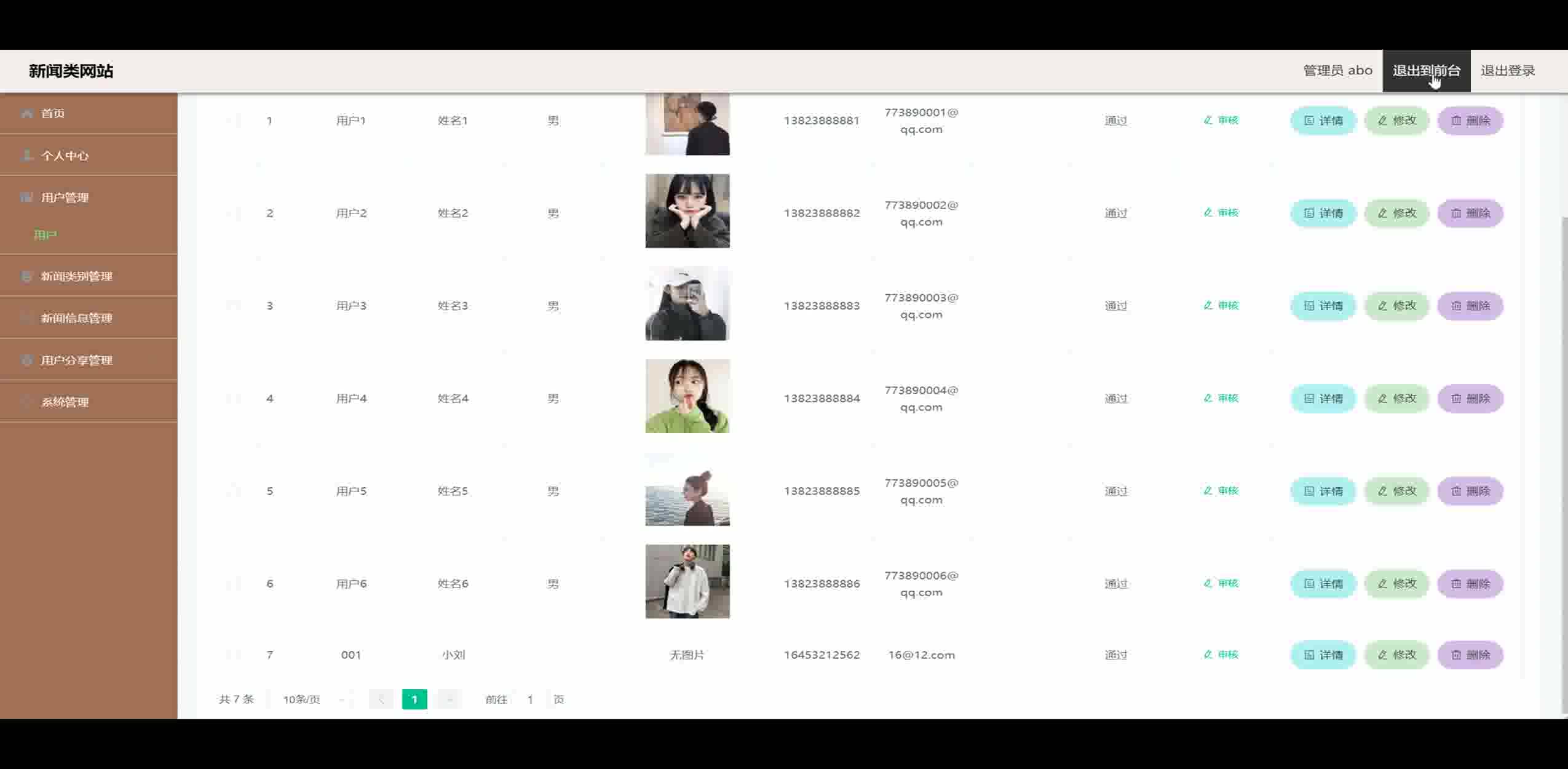Click the 审核 pencil icon for 用户4
The image size is (1568, 769).
click(1208, 398)
